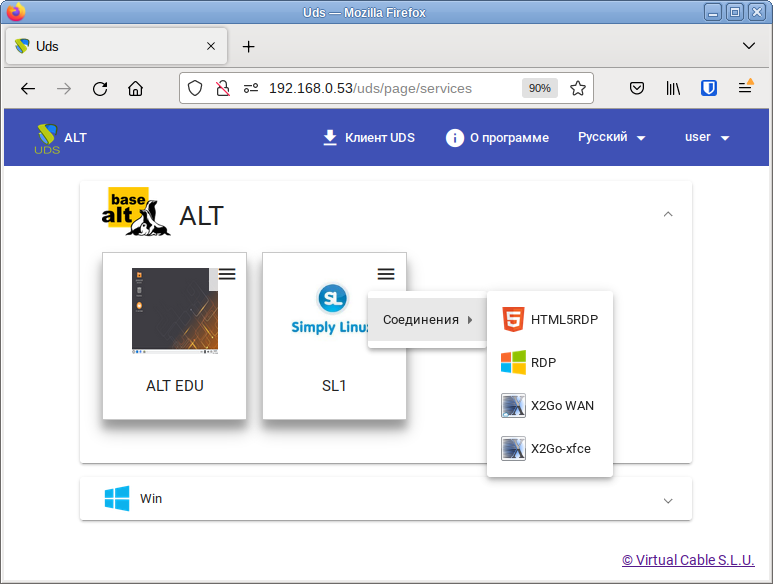Open the SL1 service hamburger menu

[x=386, y=274]
